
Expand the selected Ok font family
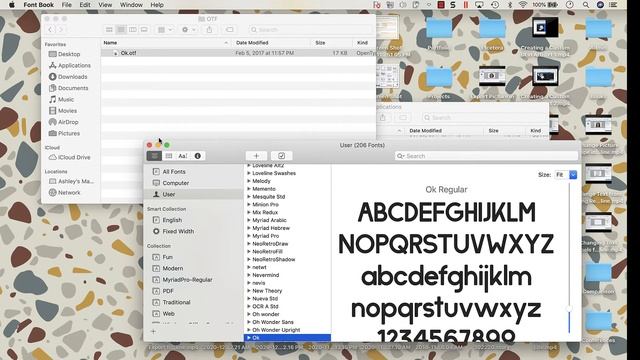coord(249,338)
